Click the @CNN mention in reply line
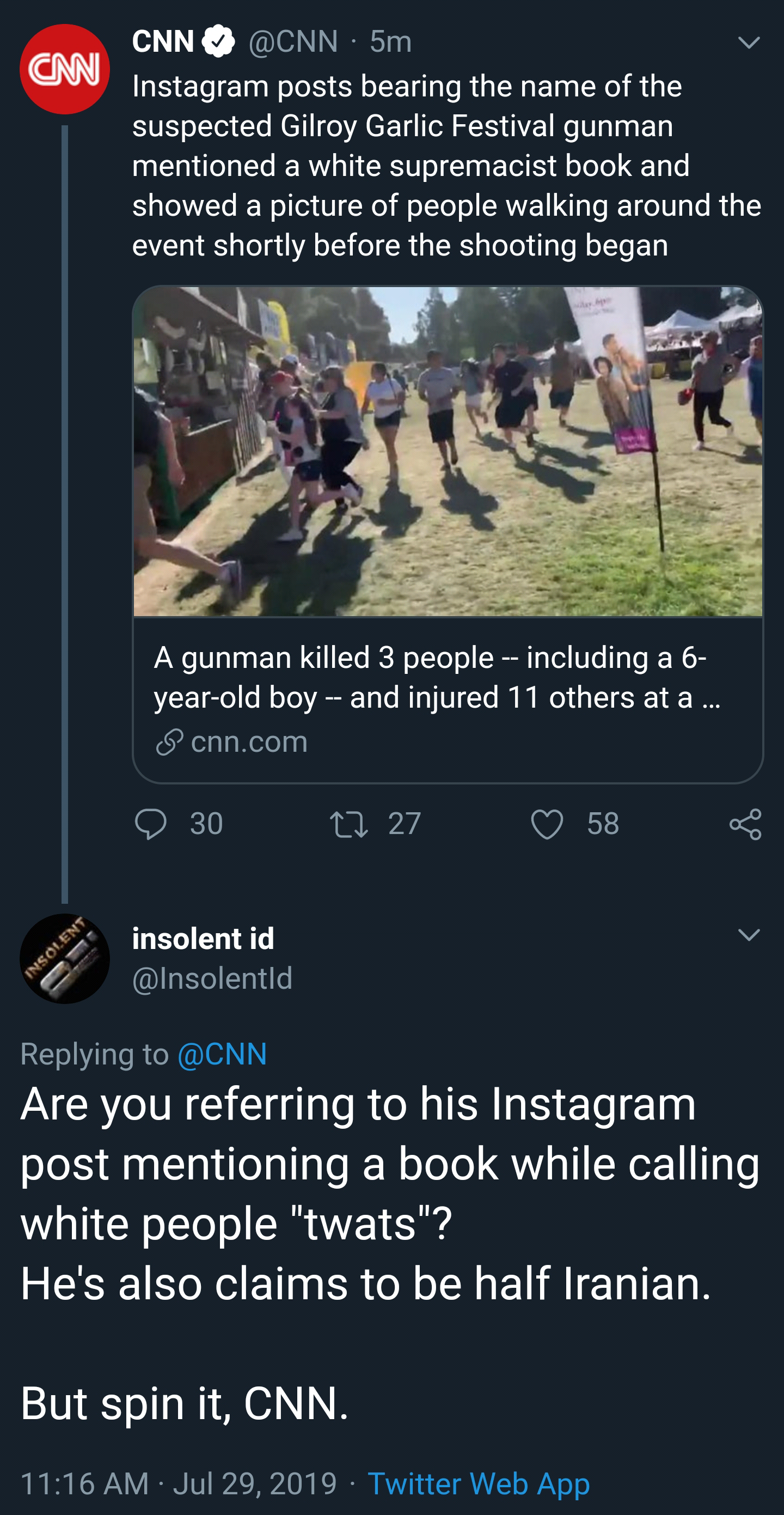Image resolution: width=784 pixels, height=1515 pixels. 222,1054
